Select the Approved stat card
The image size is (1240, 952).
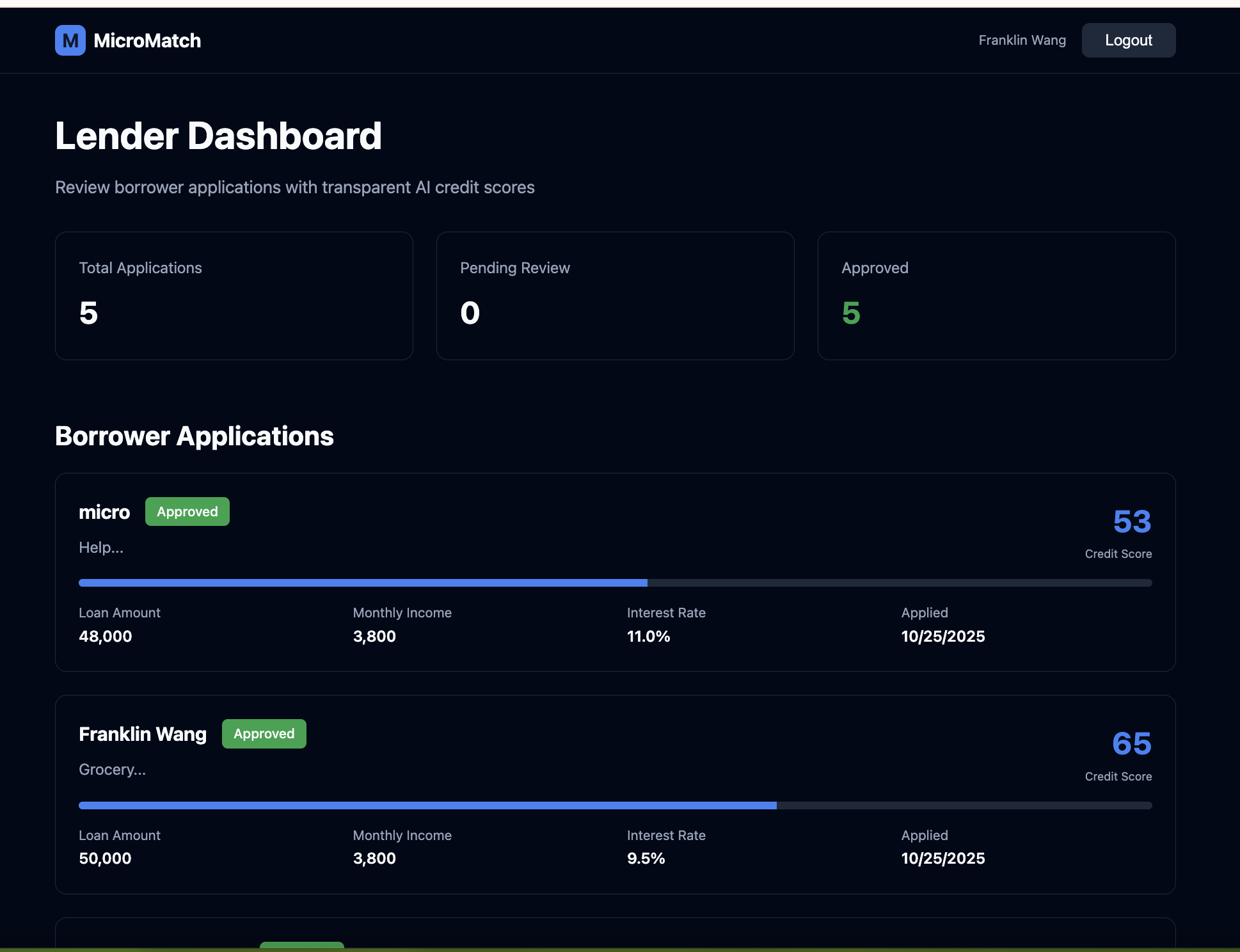point(996,296)
